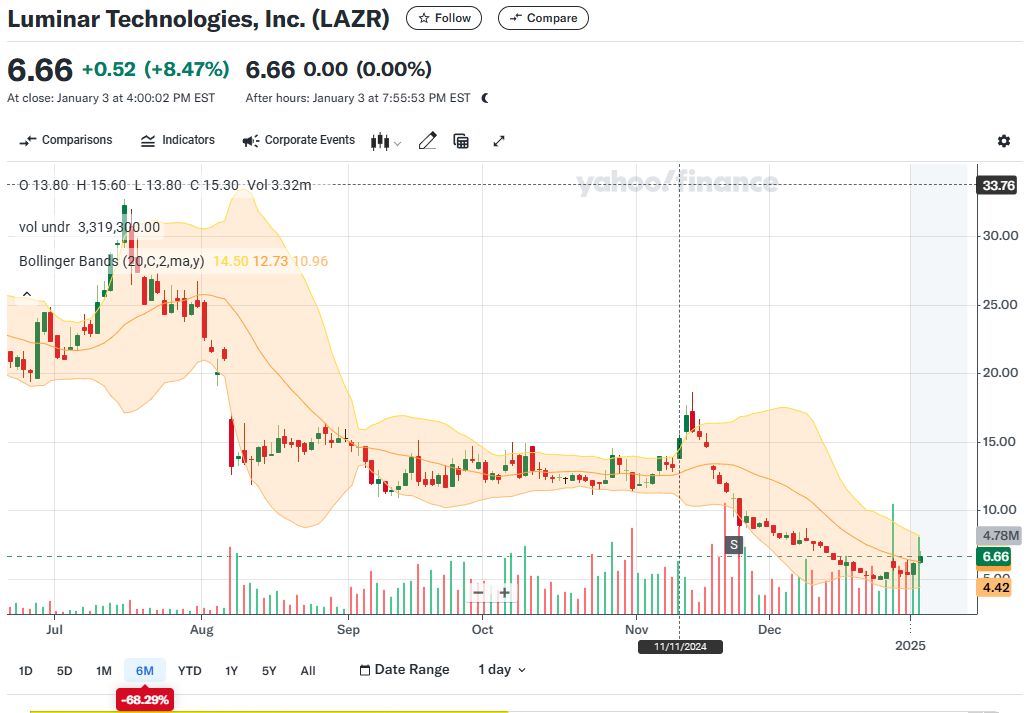Click the 6.66 current price tag
This screenshot has width=1036, height=713.
(995, 556)
